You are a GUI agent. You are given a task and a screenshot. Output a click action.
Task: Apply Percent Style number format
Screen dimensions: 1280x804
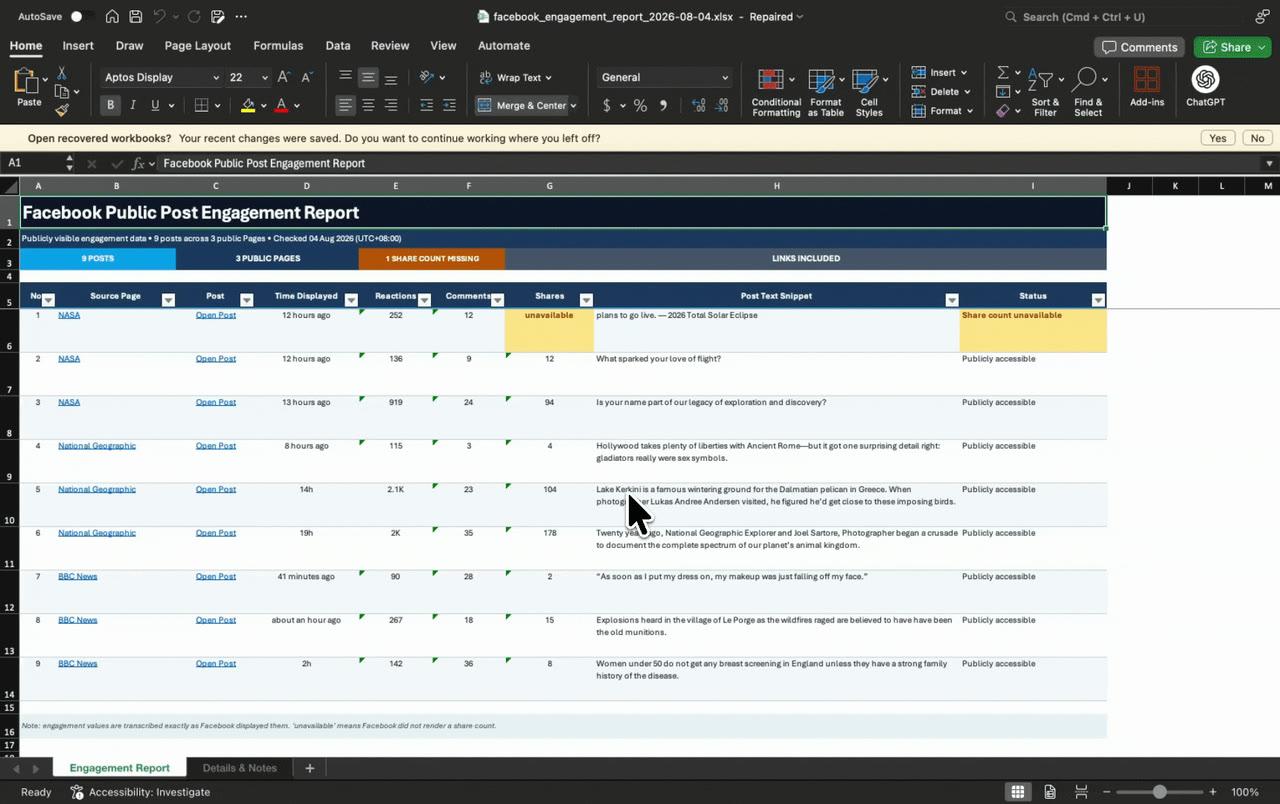[640, 105]
